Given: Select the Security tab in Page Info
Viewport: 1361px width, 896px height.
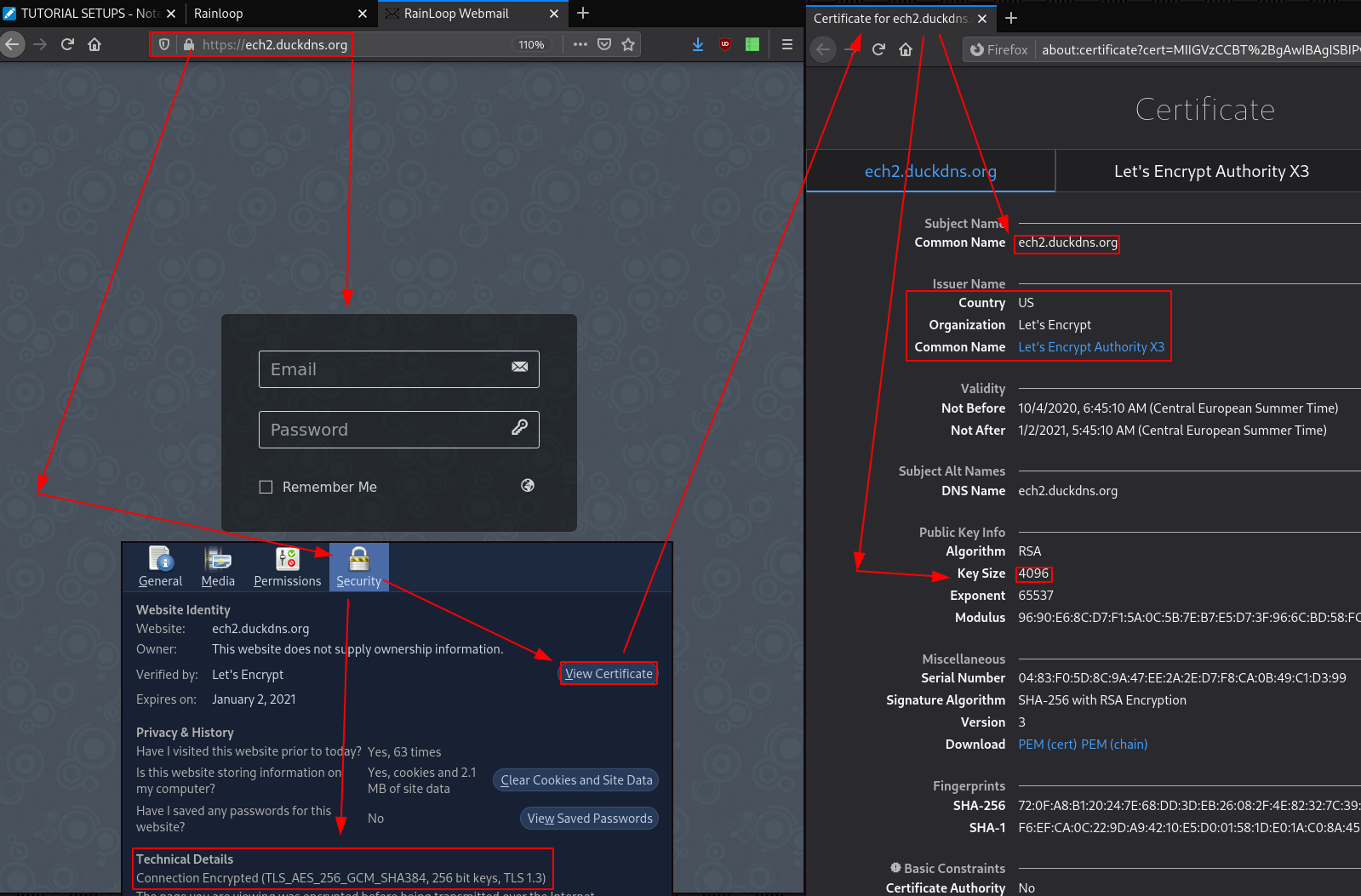Looking at the screenshot, I should (x=358, y=567).
